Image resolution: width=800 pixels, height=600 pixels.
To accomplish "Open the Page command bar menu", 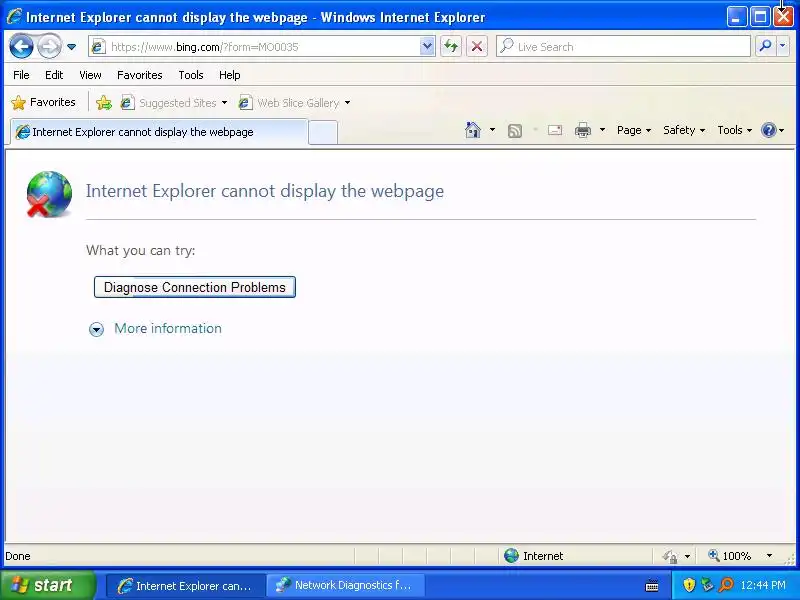I will (634, 131).
